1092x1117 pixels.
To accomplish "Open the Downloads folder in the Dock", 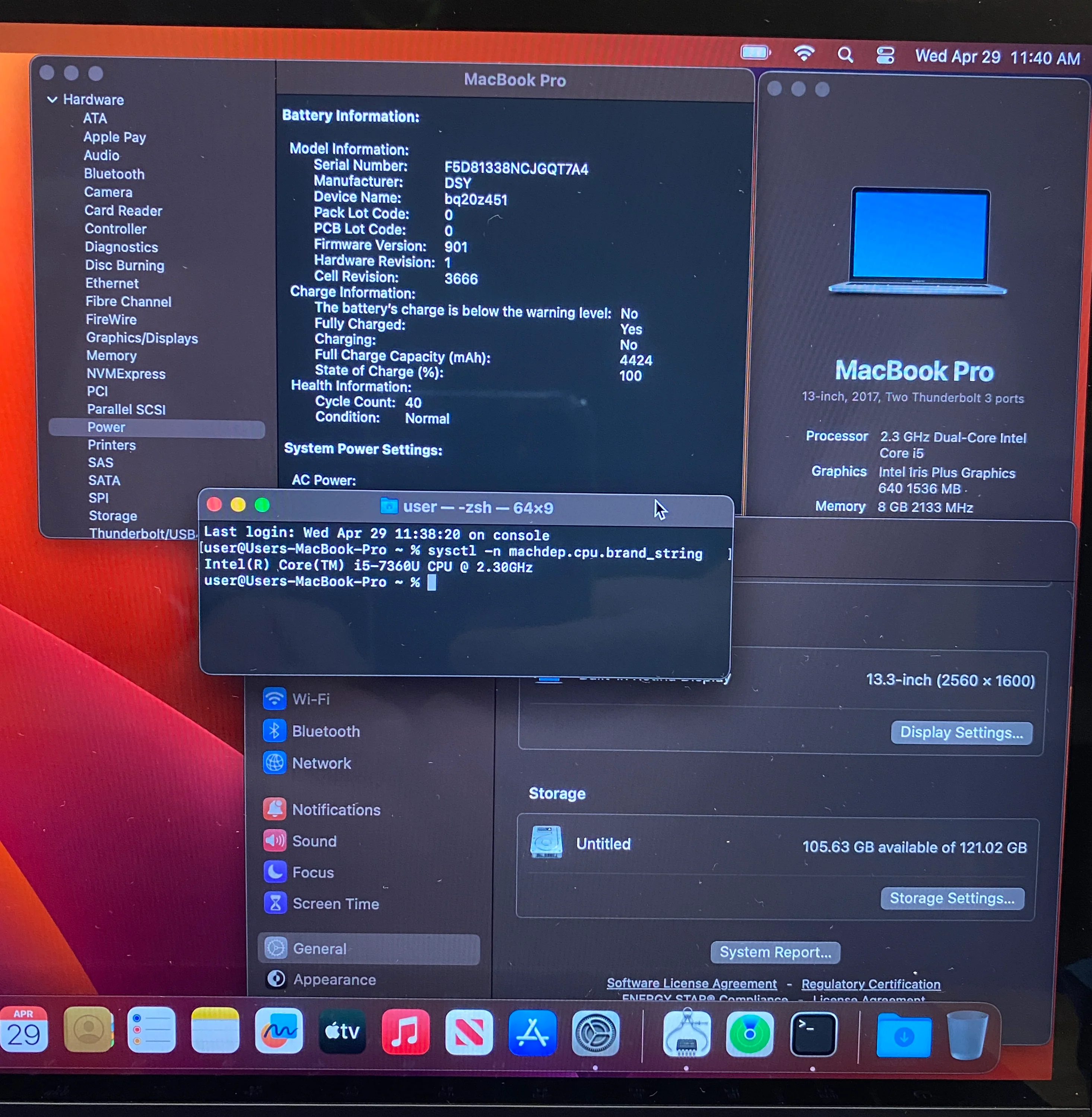I will [904, 1035].
